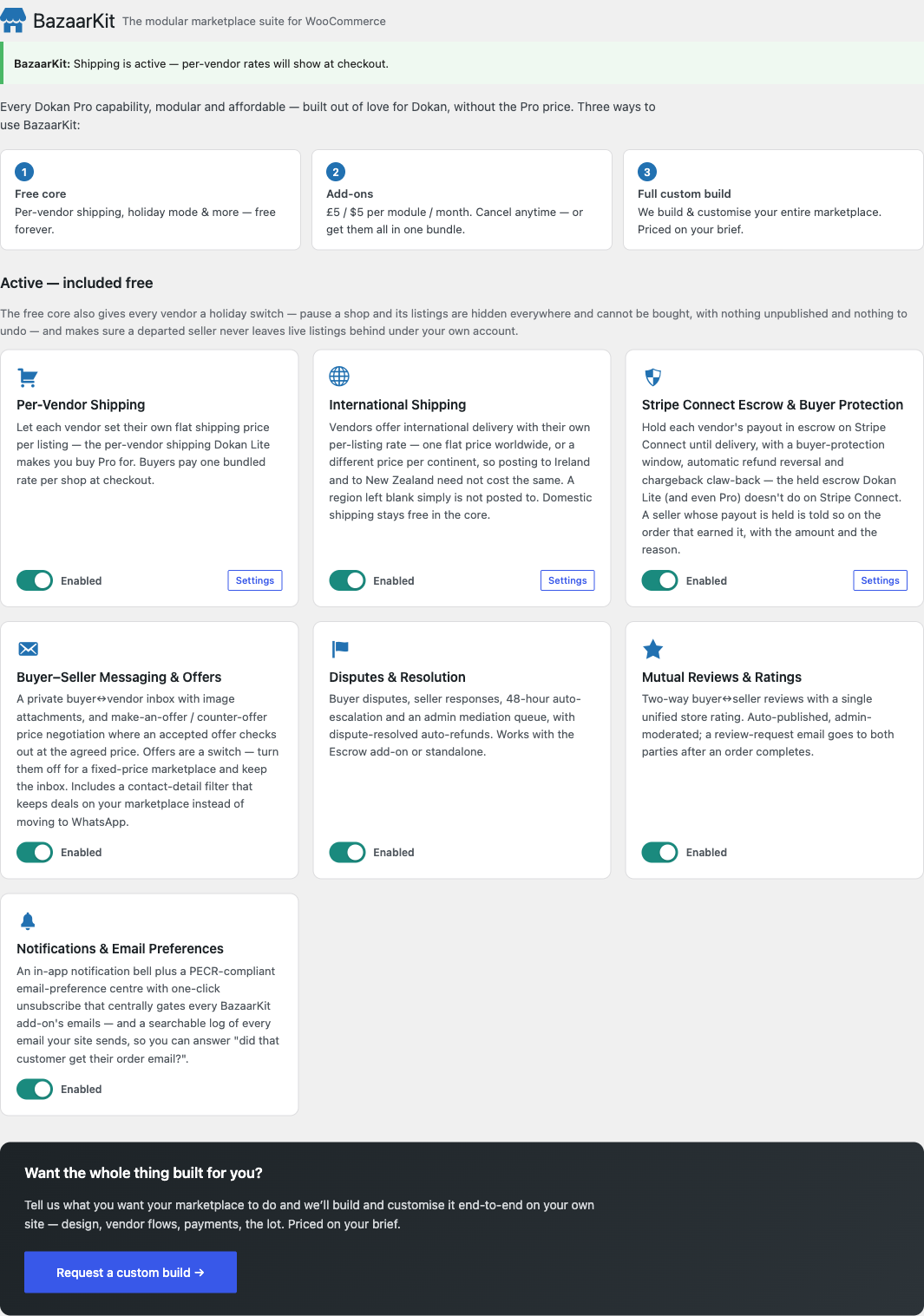Click Request a custom build button
Image resolution: width=924 pixels, height=1316 pixels.
[x=130, y=1272]
